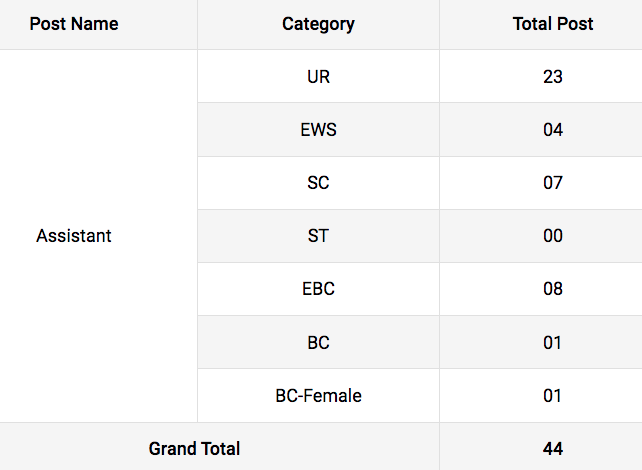This screenshot has height=470, width=642.
Task: Select the ST category cell
Action: point(318,236)
